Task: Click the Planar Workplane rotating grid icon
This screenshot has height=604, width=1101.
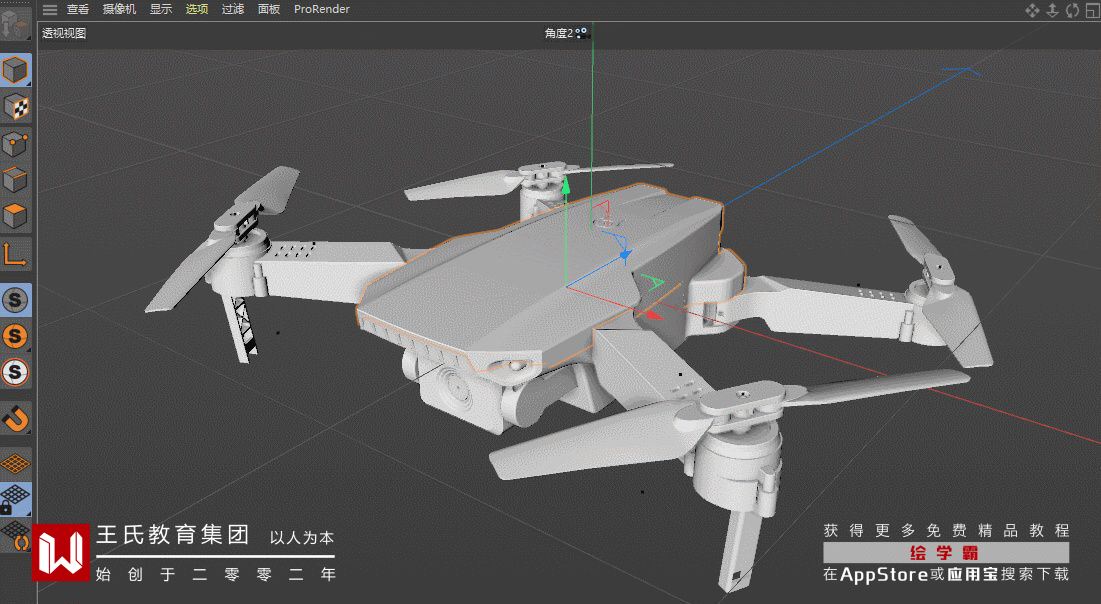Action: (x=17, y=535)
